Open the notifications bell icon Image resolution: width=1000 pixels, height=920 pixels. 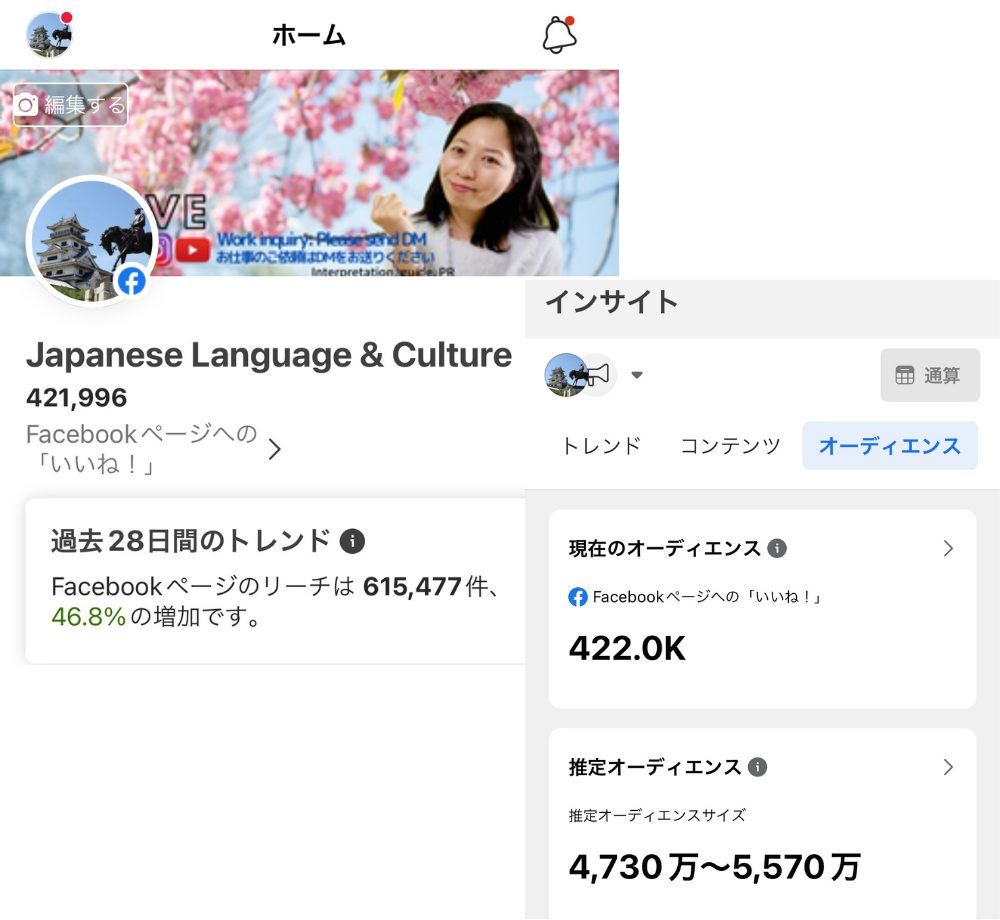point(559,35)
